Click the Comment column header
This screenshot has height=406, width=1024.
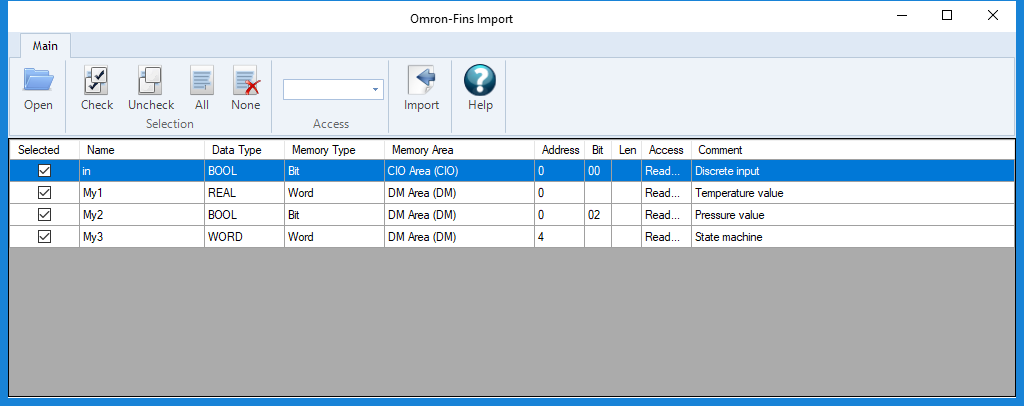click(x=853, y=149)
